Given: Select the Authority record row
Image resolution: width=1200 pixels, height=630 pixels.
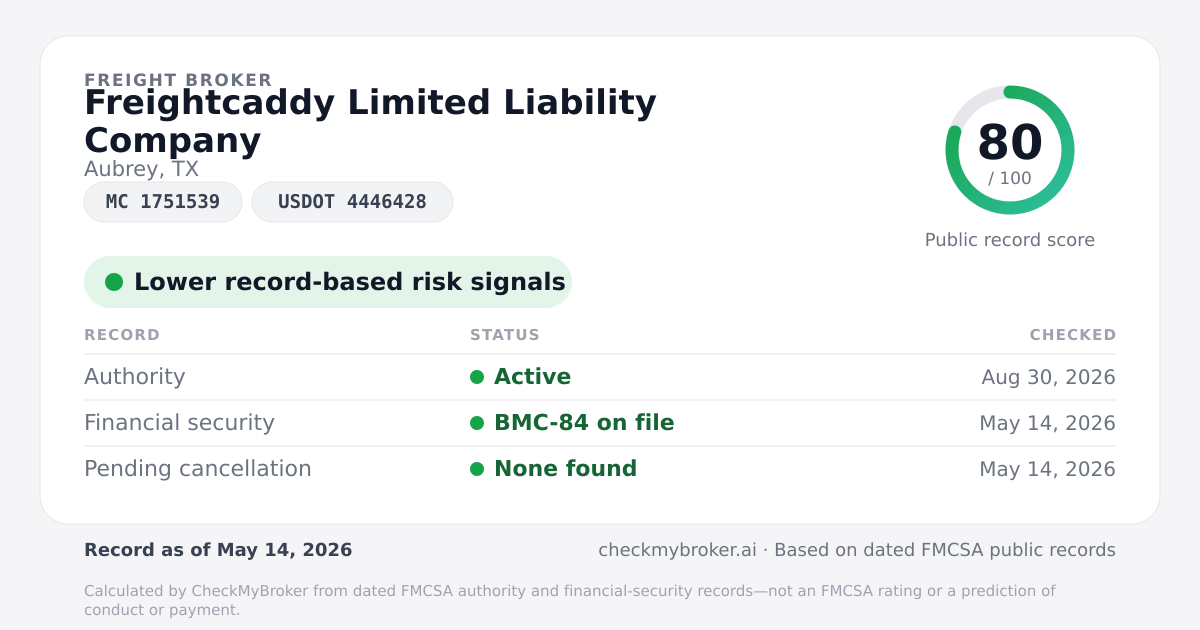Looking at the screenshot, I should 600,377.
